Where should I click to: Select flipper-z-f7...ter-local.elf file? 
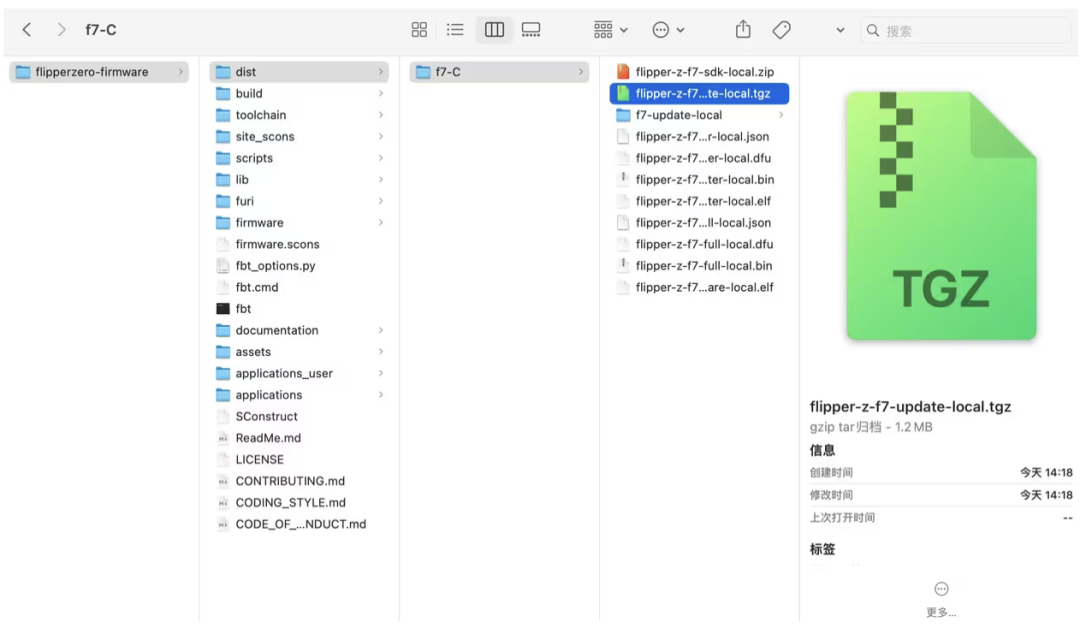point(699,201)
